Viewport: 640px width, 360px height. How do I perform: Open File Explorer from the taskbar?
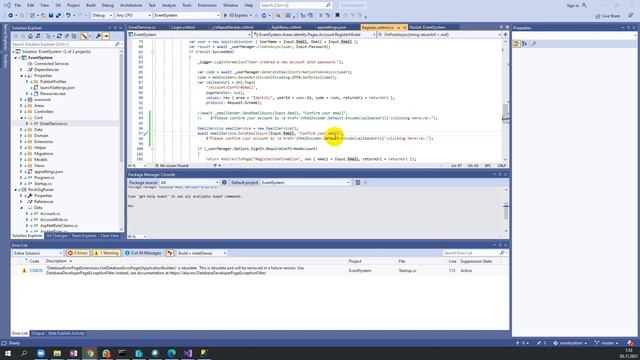click(x=57, y=353)
